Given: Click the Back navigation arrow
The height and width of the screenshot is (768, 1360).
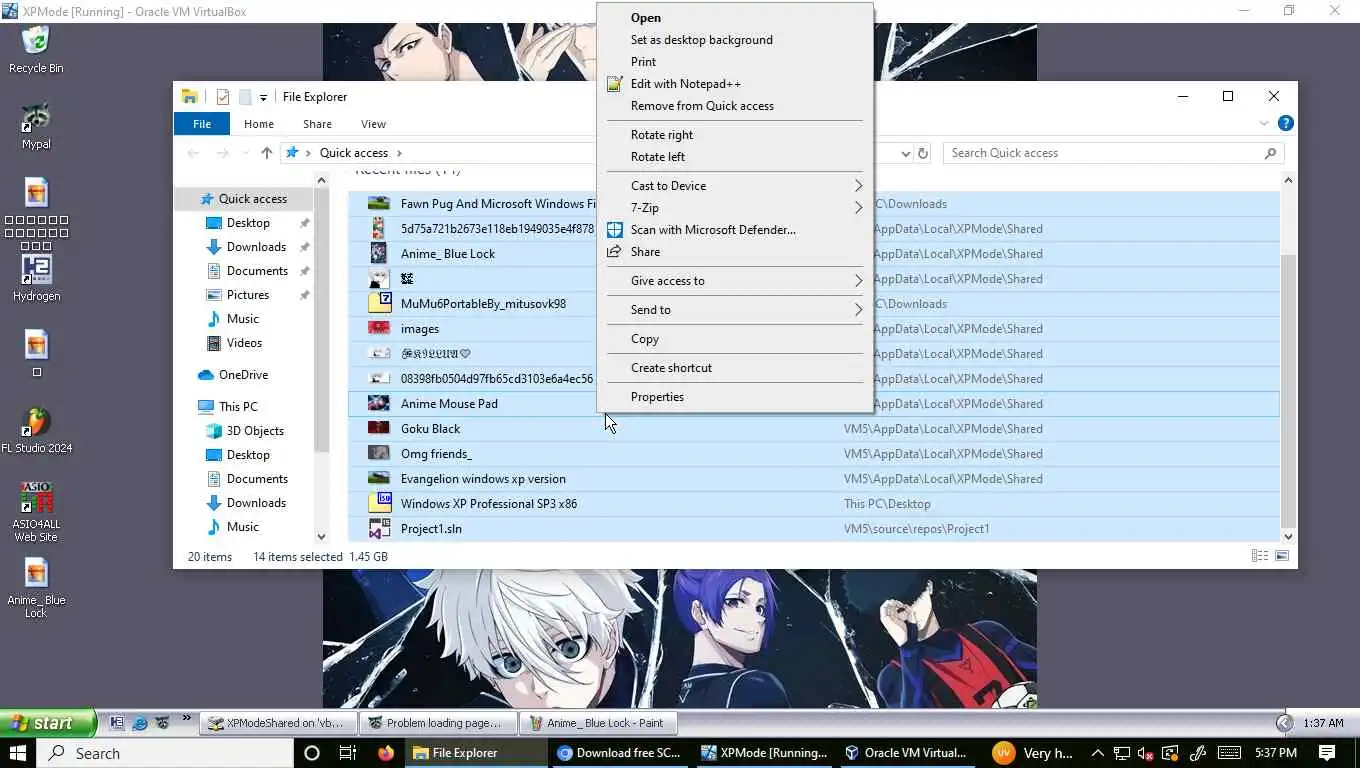Looking at the screenshot, I should point(194,153).
